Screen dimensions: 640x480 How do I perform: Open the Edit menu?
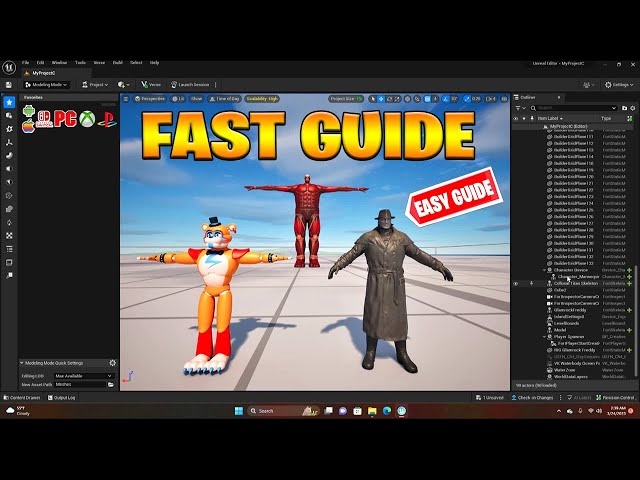pos(40,63)
